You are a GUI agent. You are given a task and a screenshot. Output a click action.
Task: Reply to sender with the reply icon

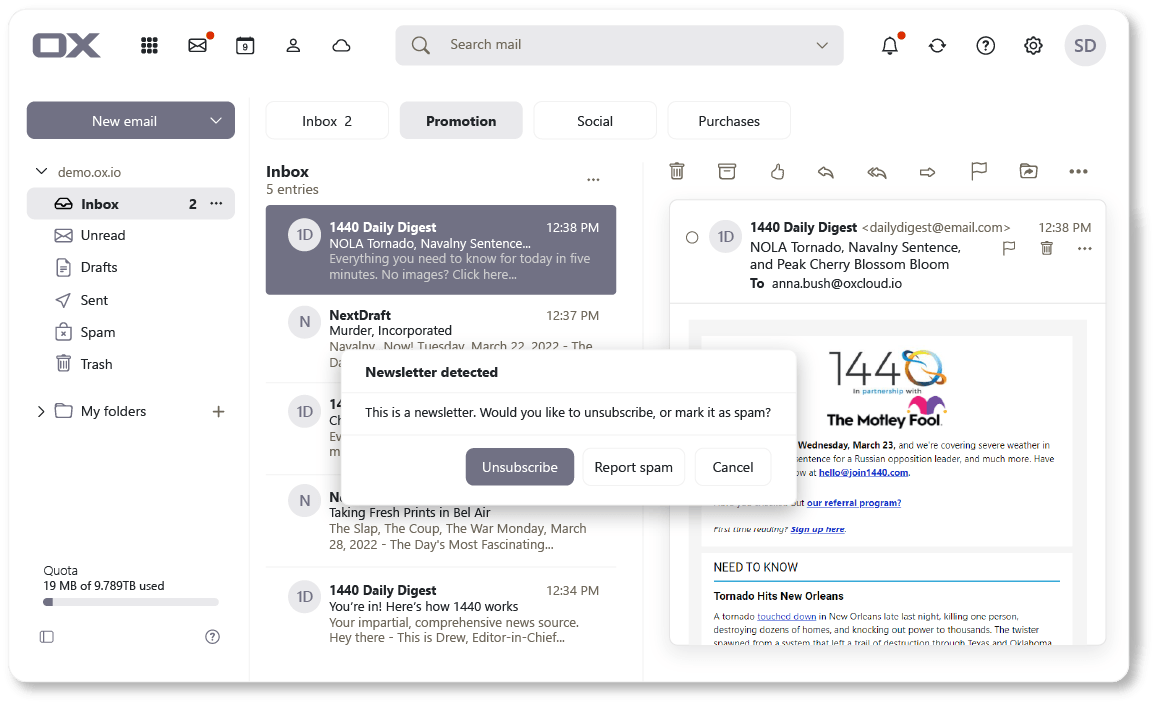[826, 173]
